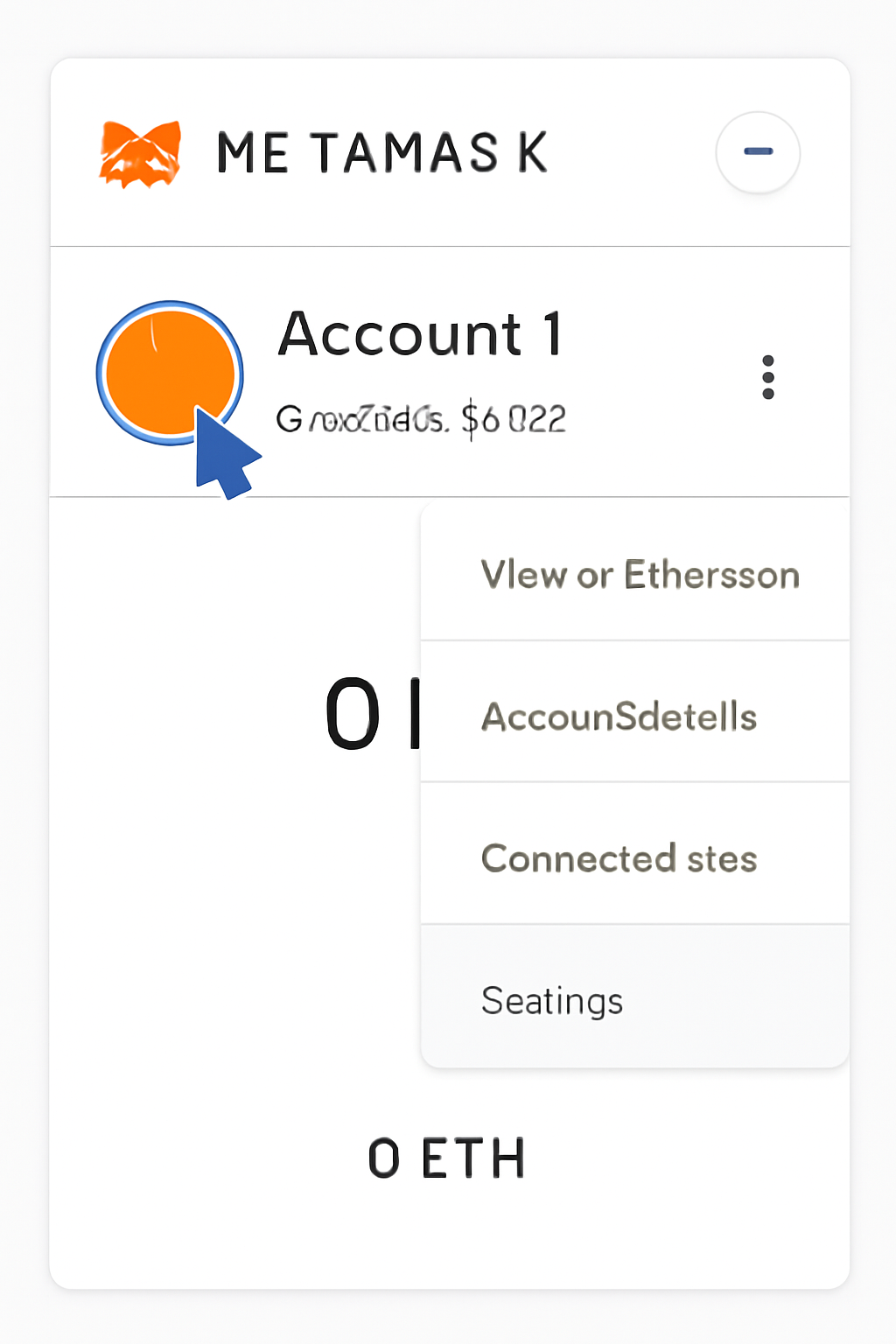Open 'AccounSdetells' menu entry
The height and width of the screenshot is (1344, 896).
pos(619,717)
